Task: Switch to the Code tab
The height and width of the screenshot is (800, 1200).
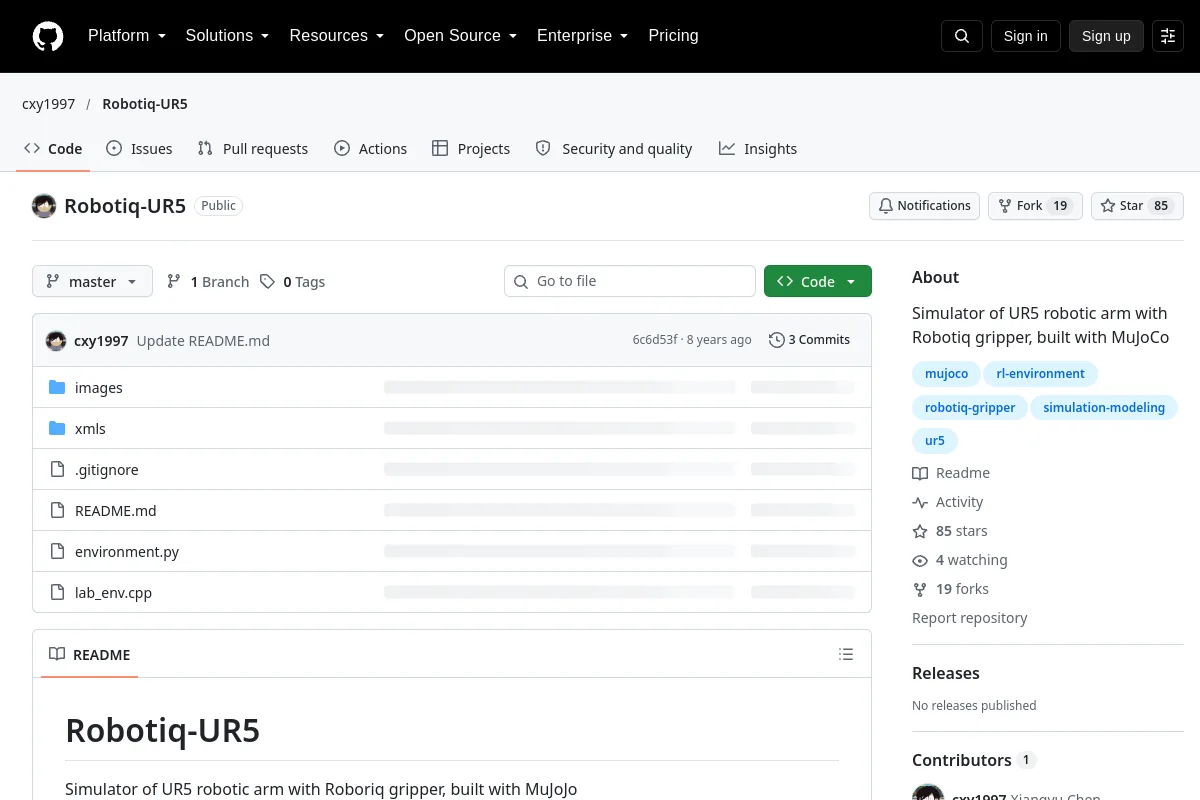Action: click(53, 148)
